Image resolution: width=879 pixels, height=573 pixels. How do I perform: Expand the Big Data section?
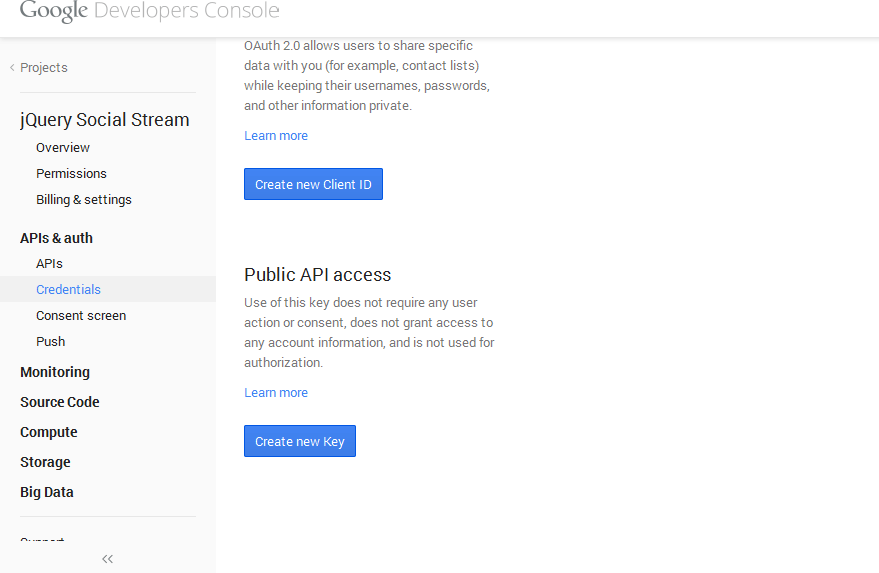pyautogui.click(x=47, y=492)
